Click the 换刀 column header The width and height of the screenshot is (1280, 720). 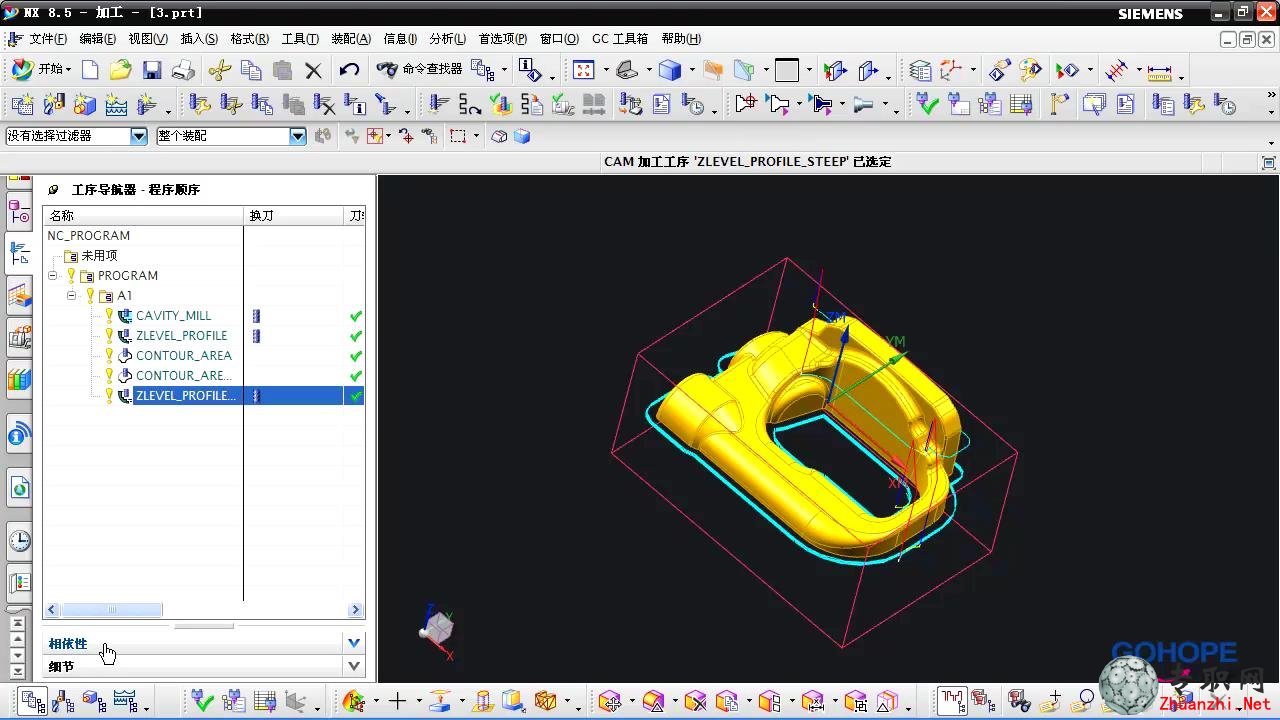[x=294, y=216]
